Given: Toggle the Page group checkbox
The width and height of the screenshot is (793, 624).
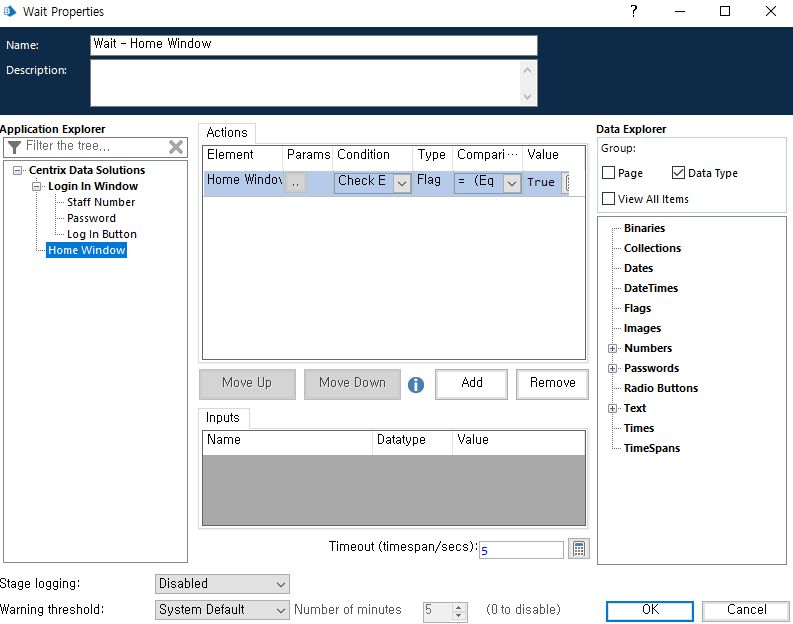Looking at the screenshot, I should click(608, 173).
